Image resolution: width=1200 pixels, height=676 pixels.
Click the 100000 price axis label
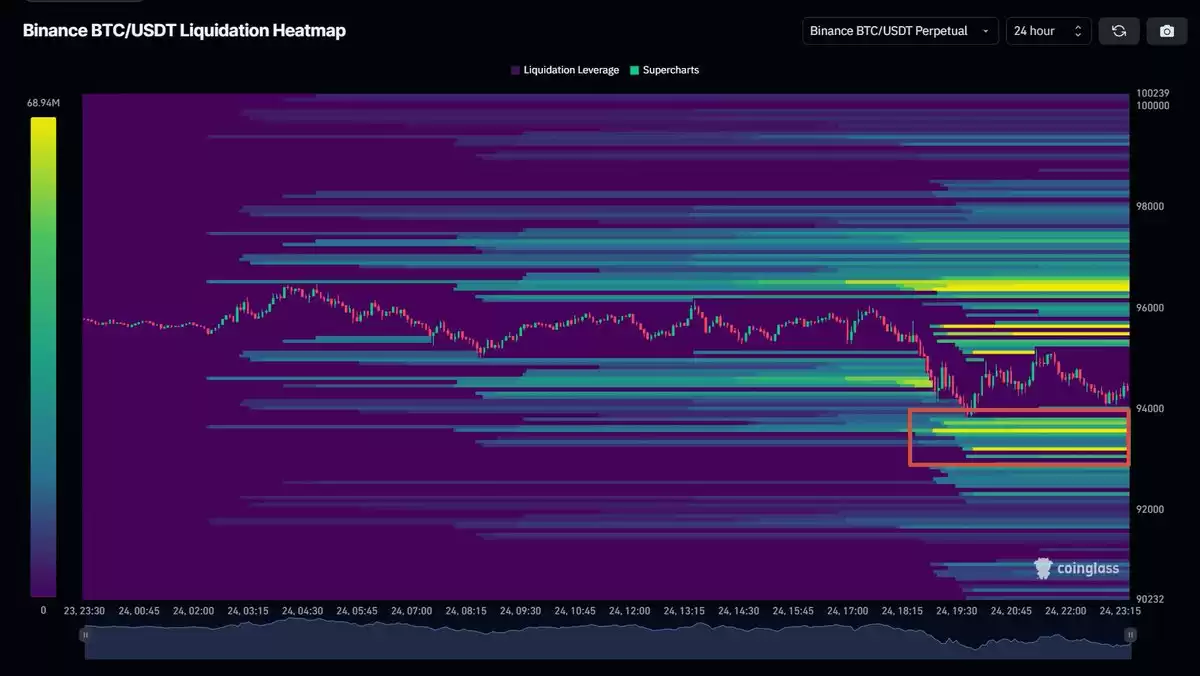click(x=1153, y=105)
